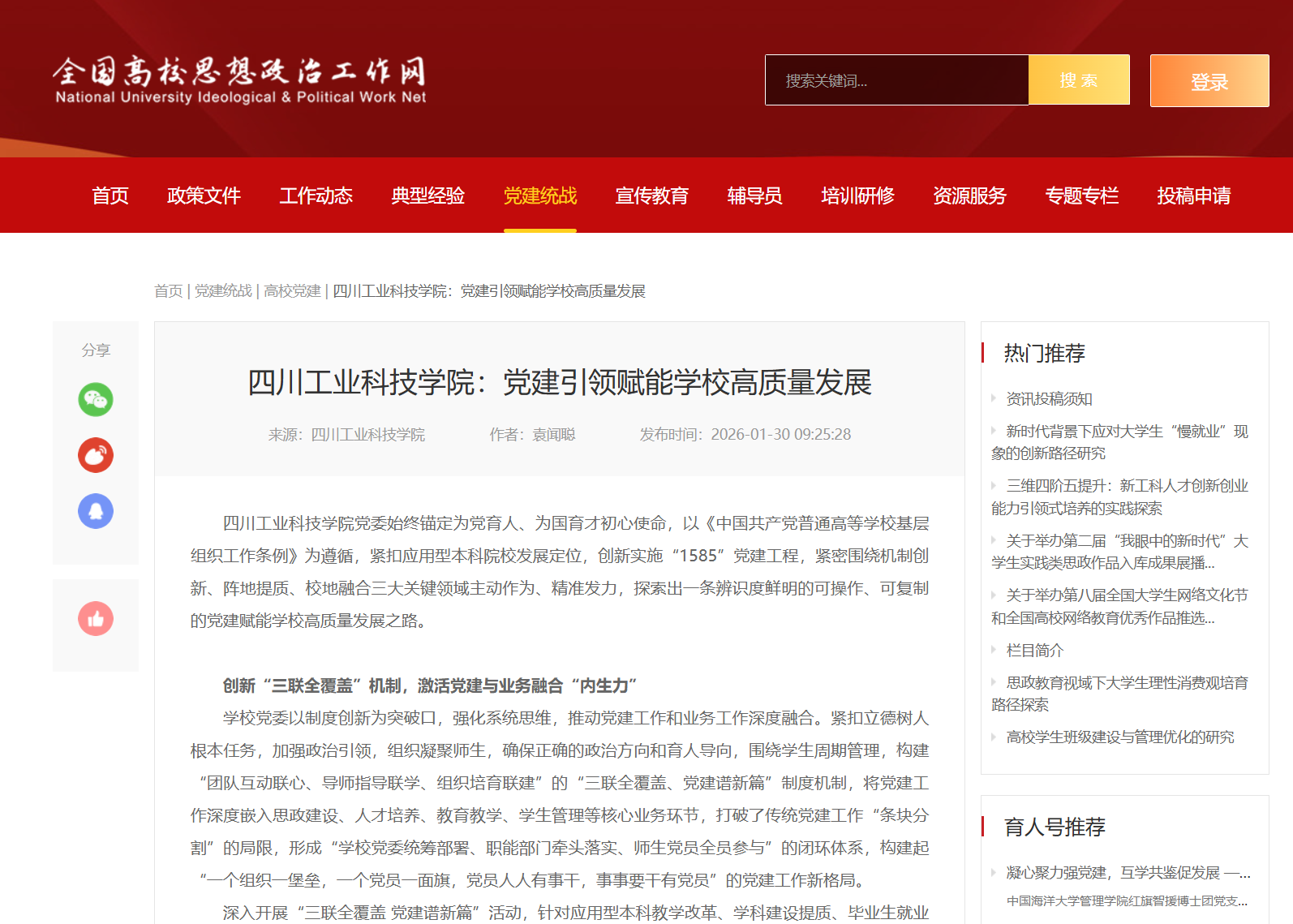The height and width of the screenshot is (924, 1293).
Task: Open 投稿申请 in the navigation bar
Action: point(1193,196)
